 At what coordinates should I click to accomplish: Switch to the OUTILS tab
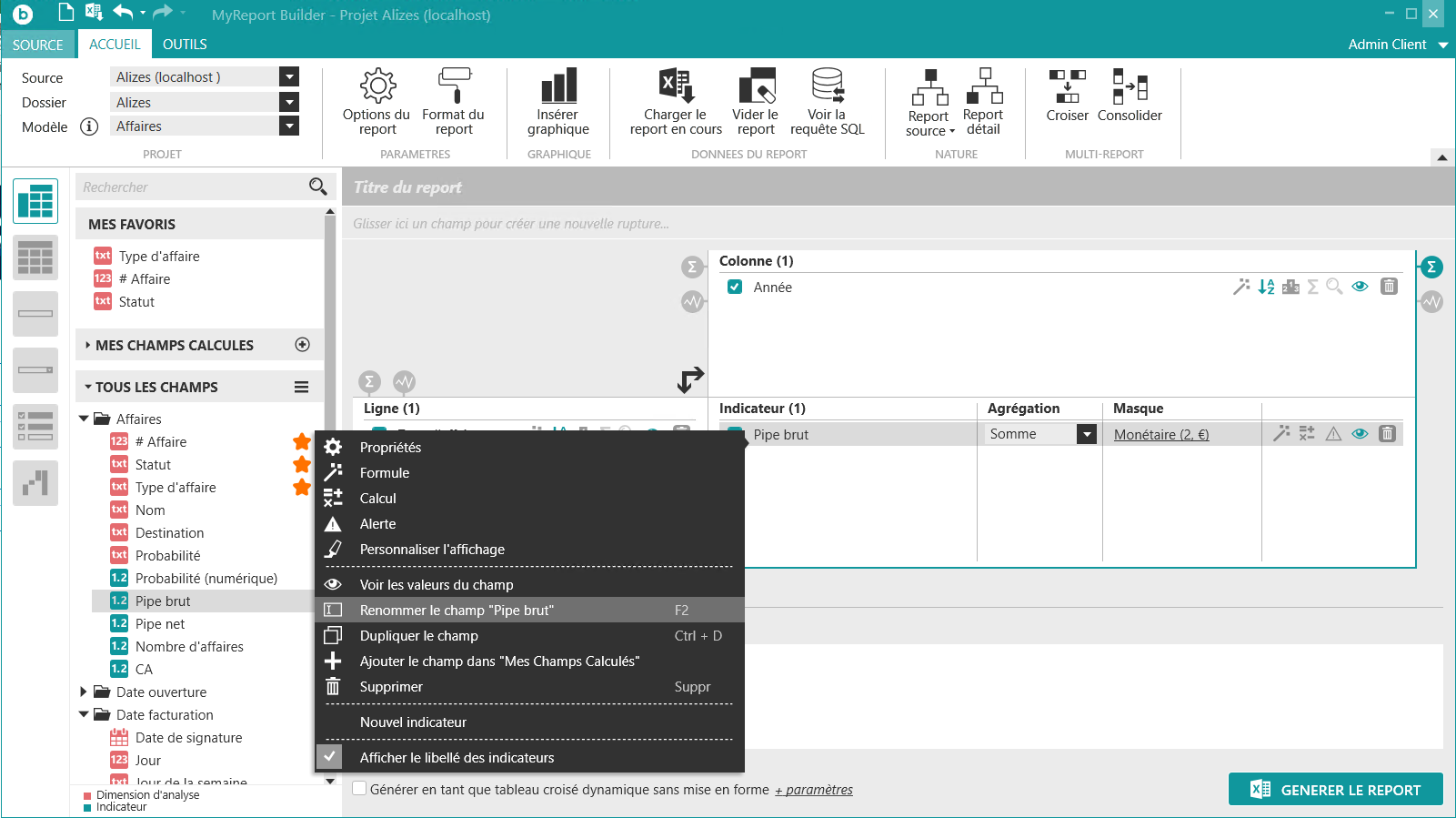tap(185, 45)
